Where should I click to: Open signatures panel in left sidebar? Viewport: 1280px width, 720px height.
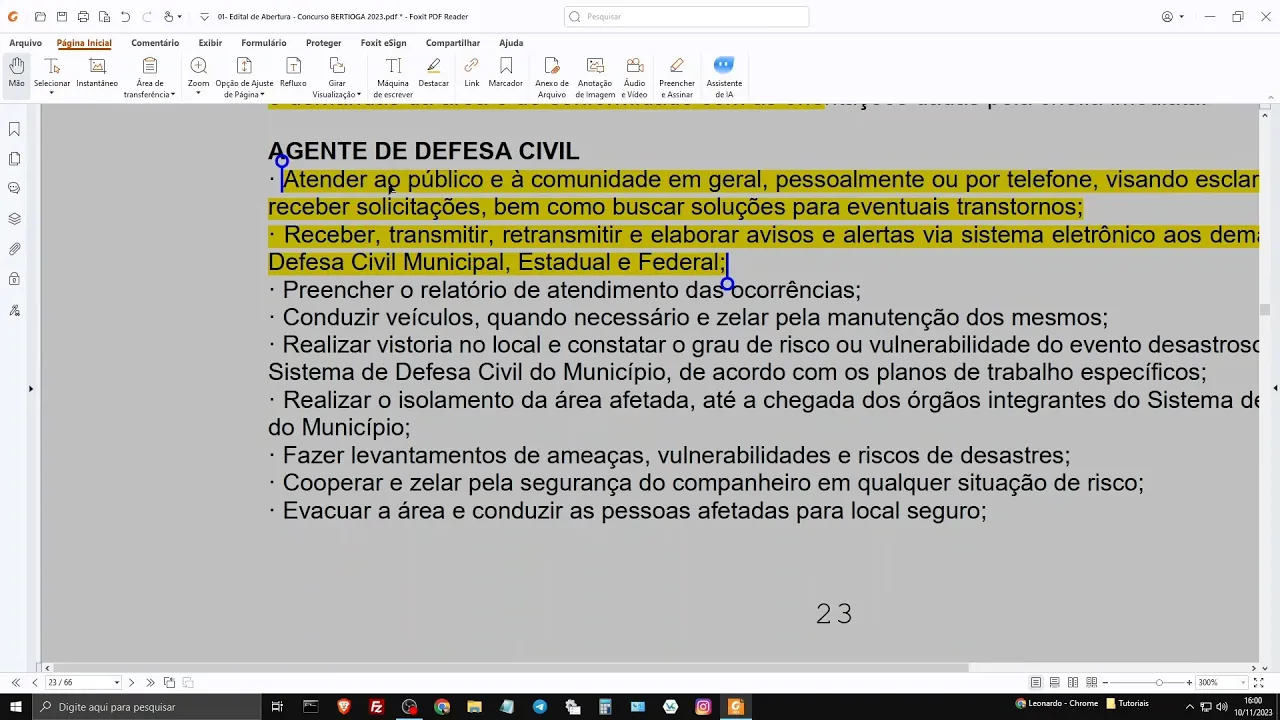[x=14, y=311]
